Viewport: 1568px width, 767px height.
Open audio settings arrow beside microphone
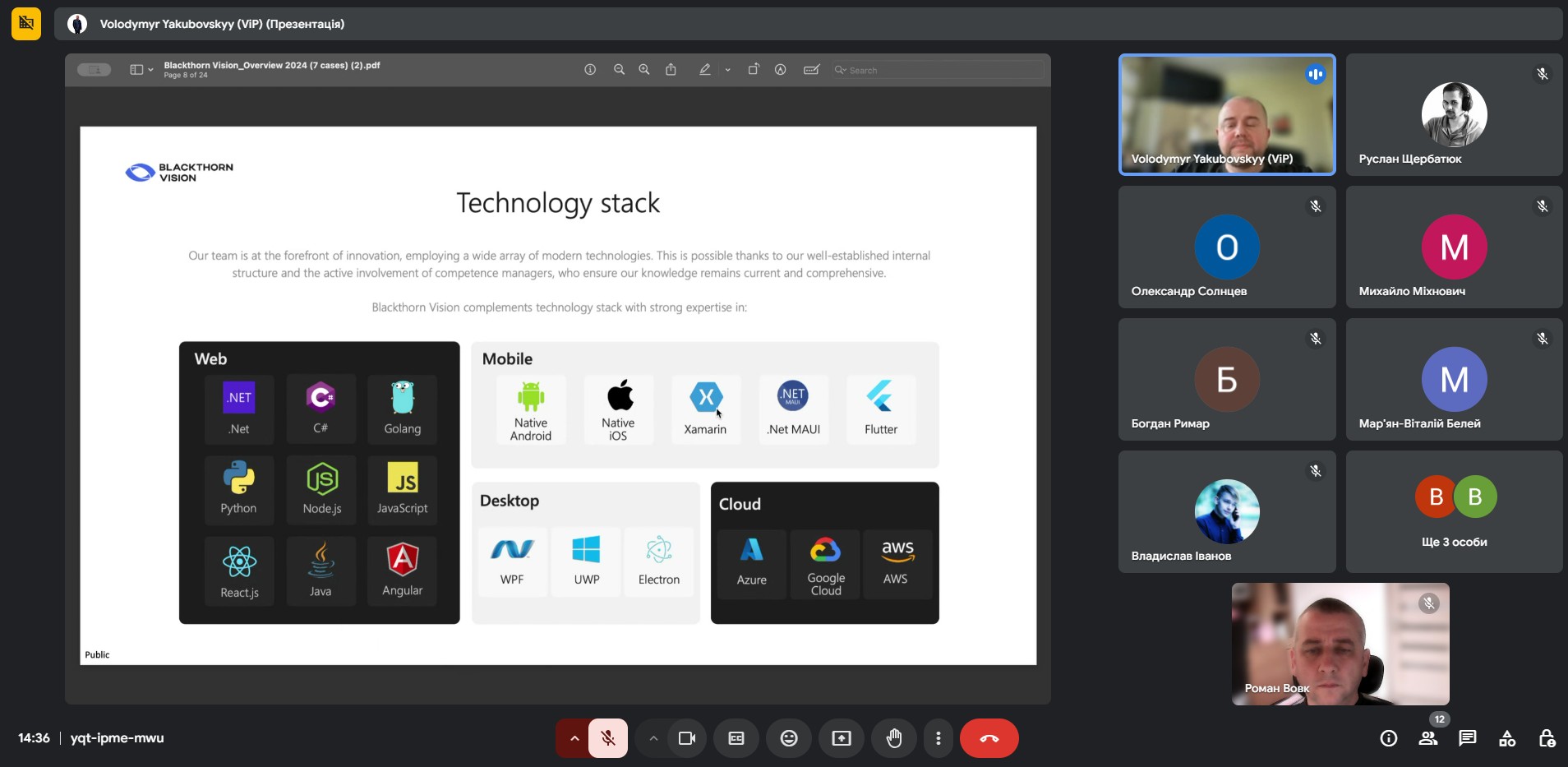pyautogui.click(x=574, y=738)
